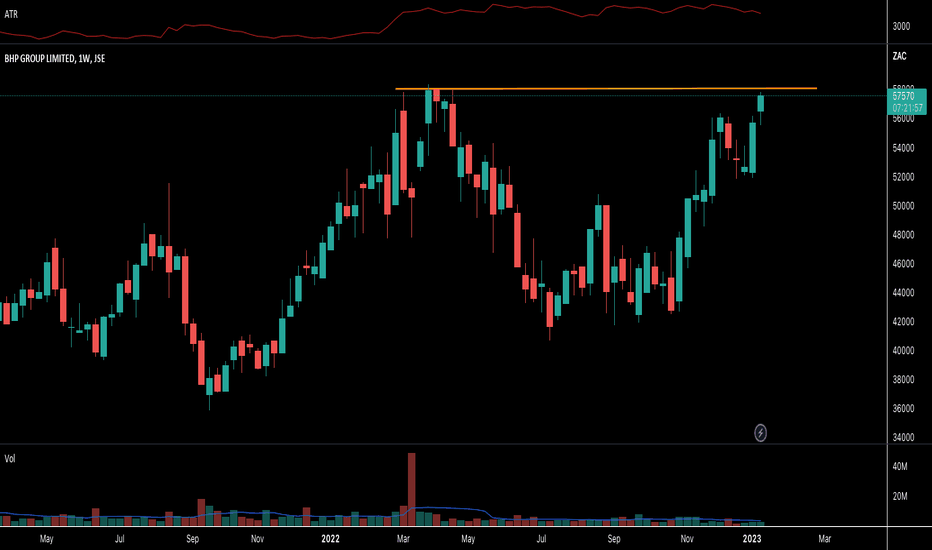Screen dimensions: 932x550
Task: Click the 2022 label on time axis
Action: pos(330,539)
